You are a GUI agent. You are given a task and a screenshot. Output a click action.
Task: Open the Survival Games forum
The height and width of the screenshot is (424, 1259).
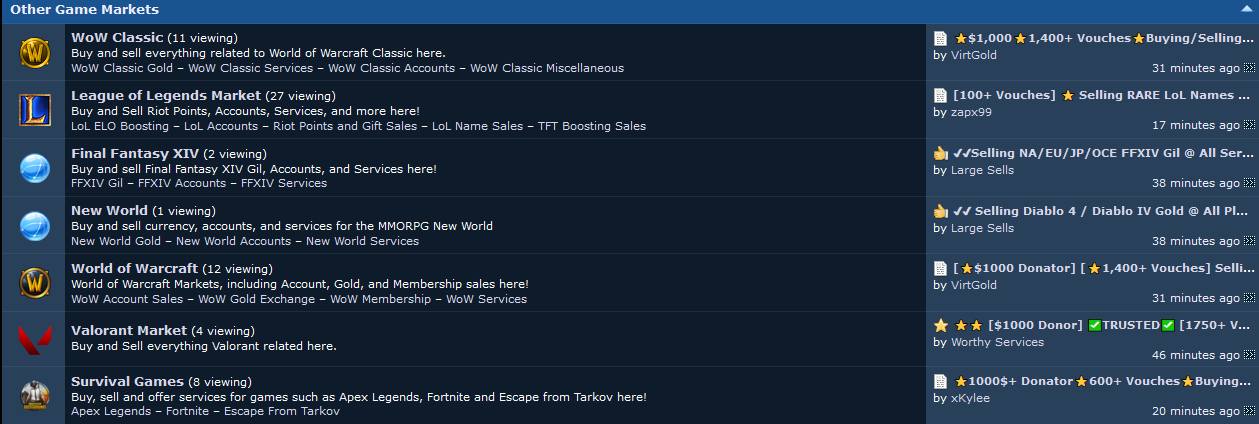pyautogui.click(x=127, y=381)
